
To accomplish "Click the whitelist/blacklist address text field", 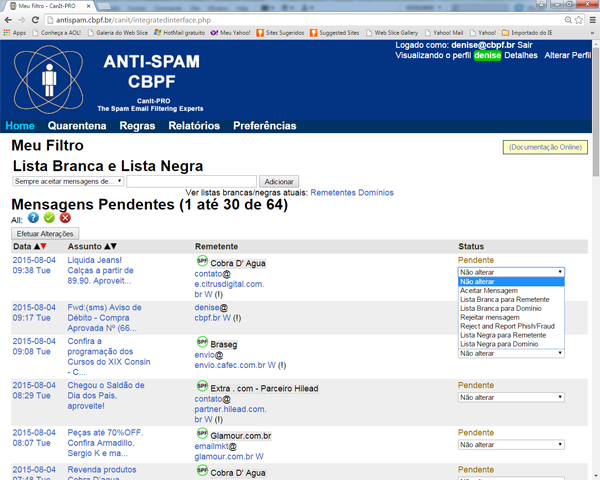I will 191,181.
